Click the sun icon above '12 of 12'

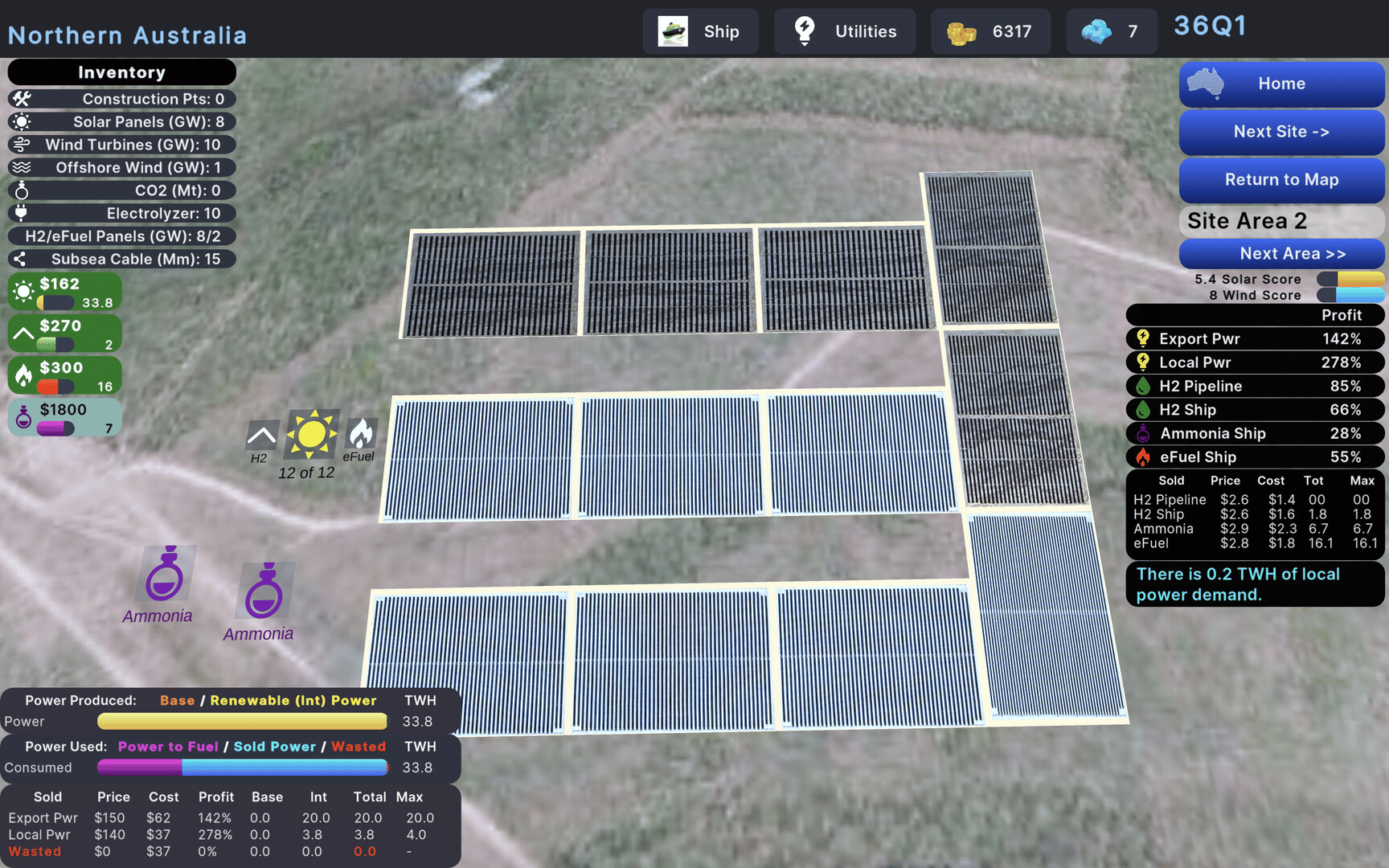click(312, 435)
